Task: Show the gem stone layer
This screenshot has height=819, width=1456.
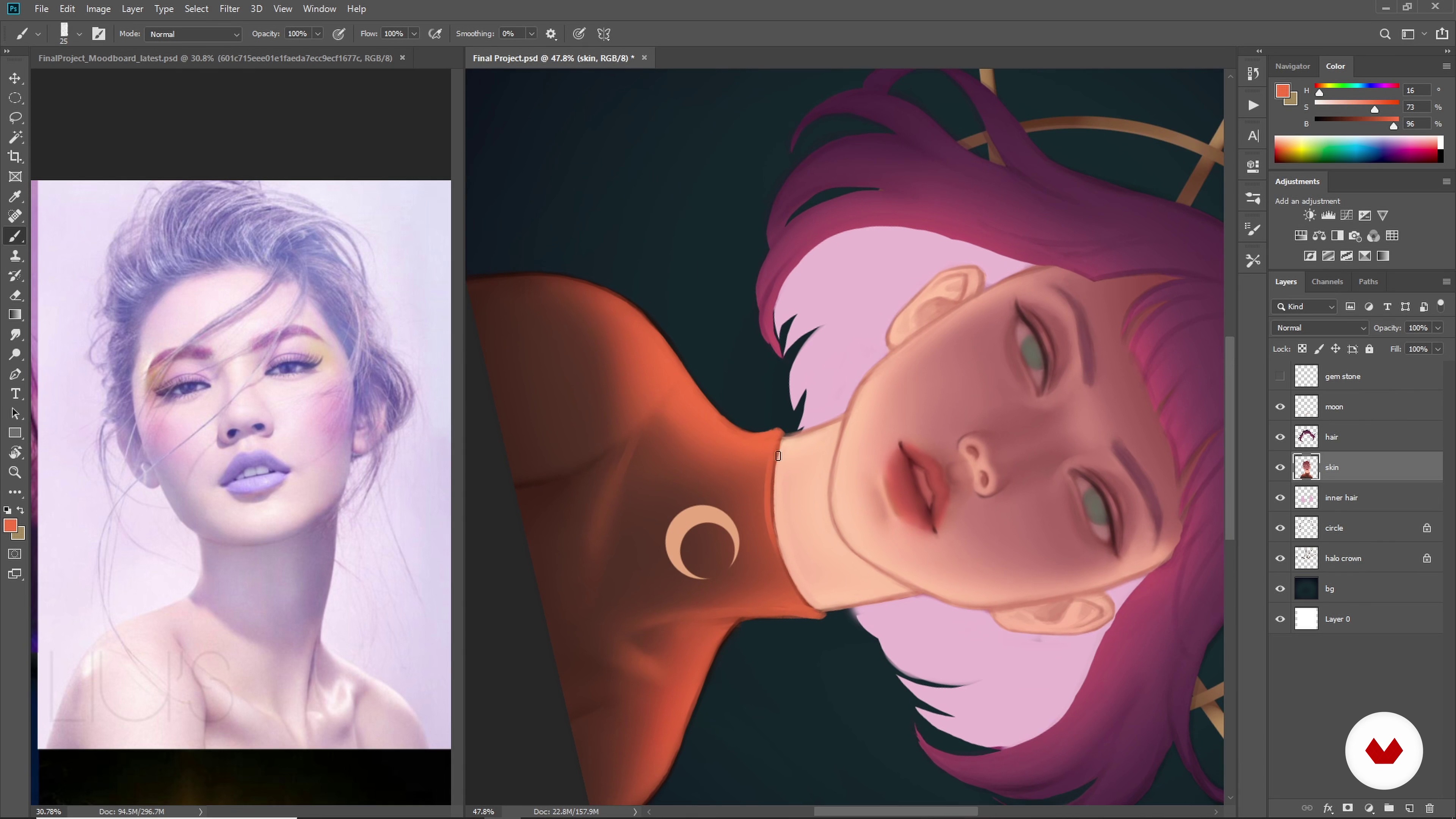Action: 1280,377
